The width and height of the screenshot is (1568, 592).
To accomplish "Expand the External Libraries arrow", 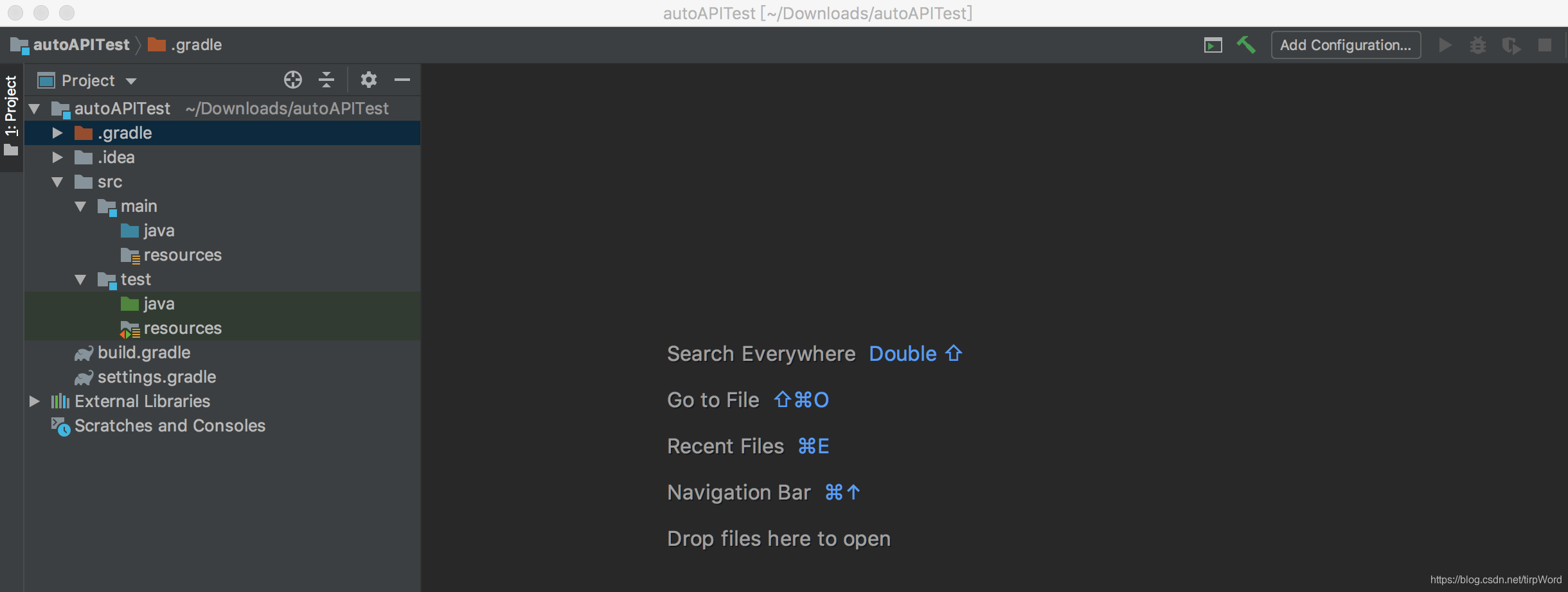I will (x=35, y=401).
